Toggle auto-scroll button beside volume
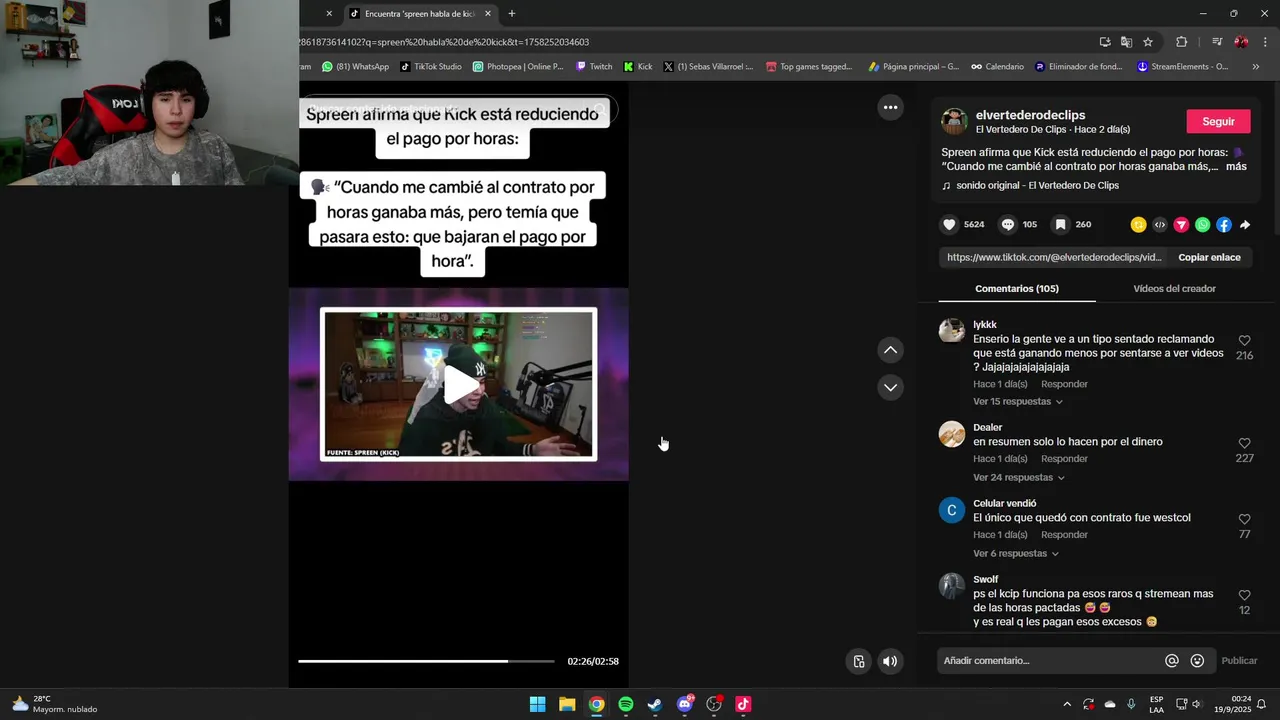Viewport: 1280px width, 720px height. click(x=859, y=661)
